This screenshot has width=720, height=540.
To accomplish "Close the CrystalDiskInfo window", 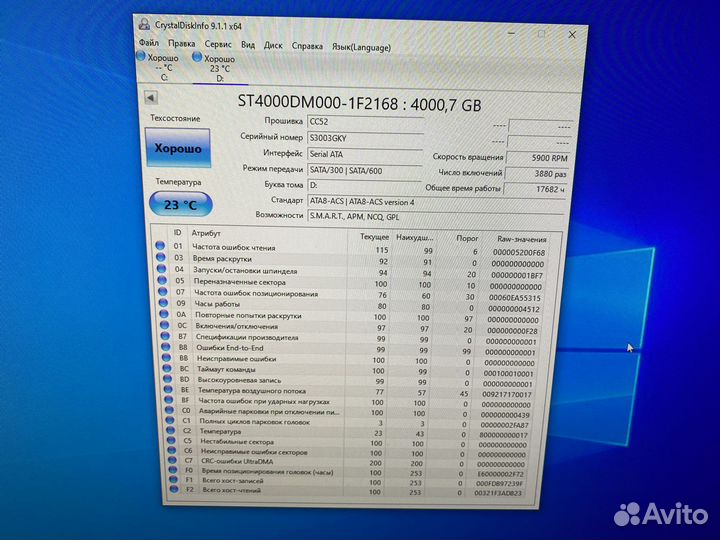I will pyautogui.click(x=572, y=35).
